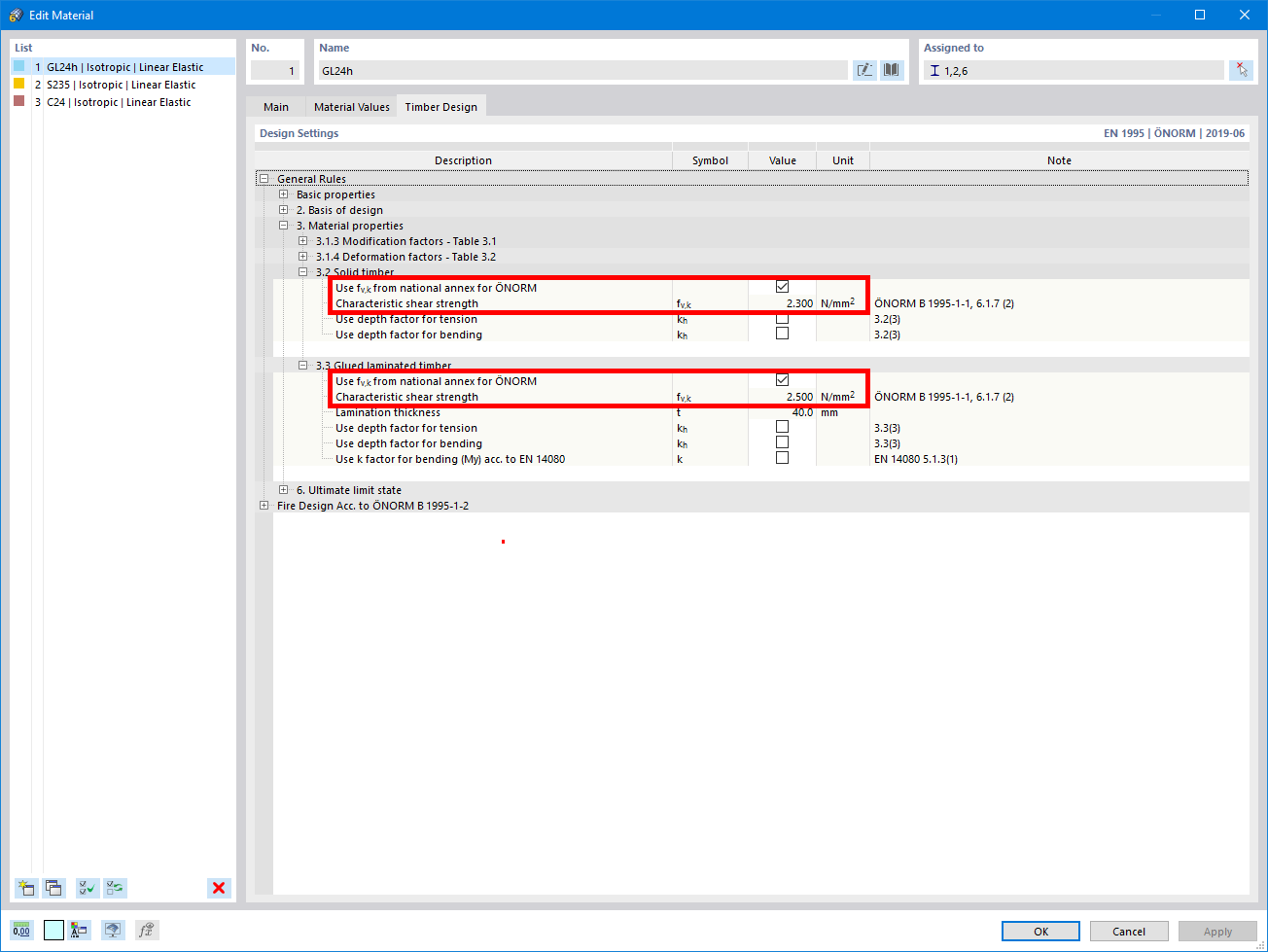
Task: Expand 3.1.4 Deformation factors node
Action: 302,257
